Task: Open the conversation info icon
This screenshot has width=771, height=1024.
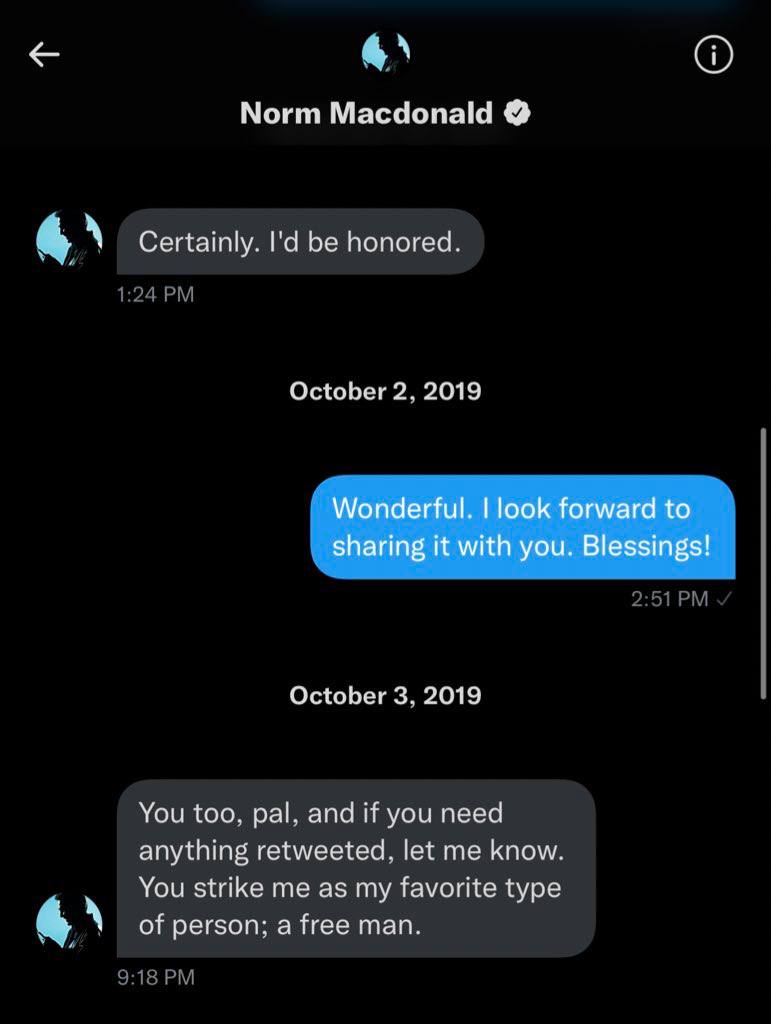Action: point(713,57)
